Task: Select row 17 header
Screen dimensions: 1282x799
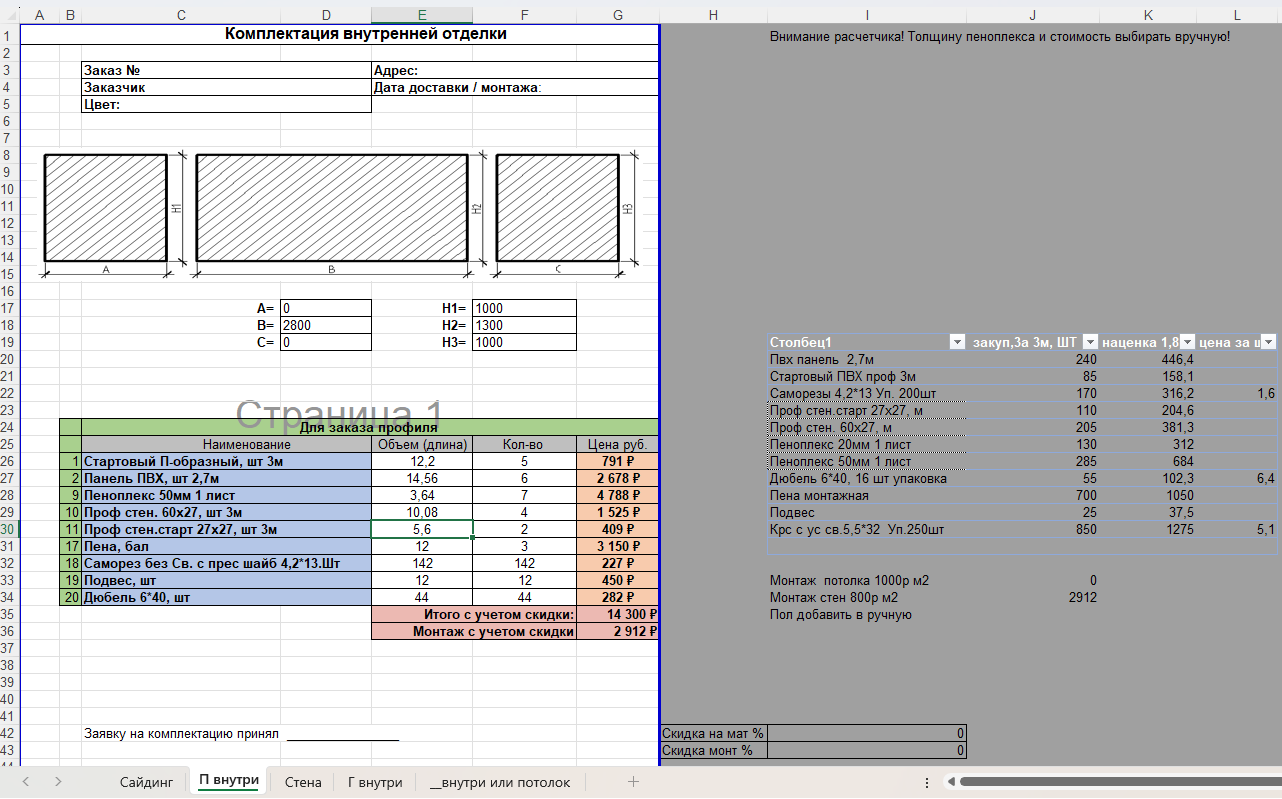Action: (x=9, y=308)
